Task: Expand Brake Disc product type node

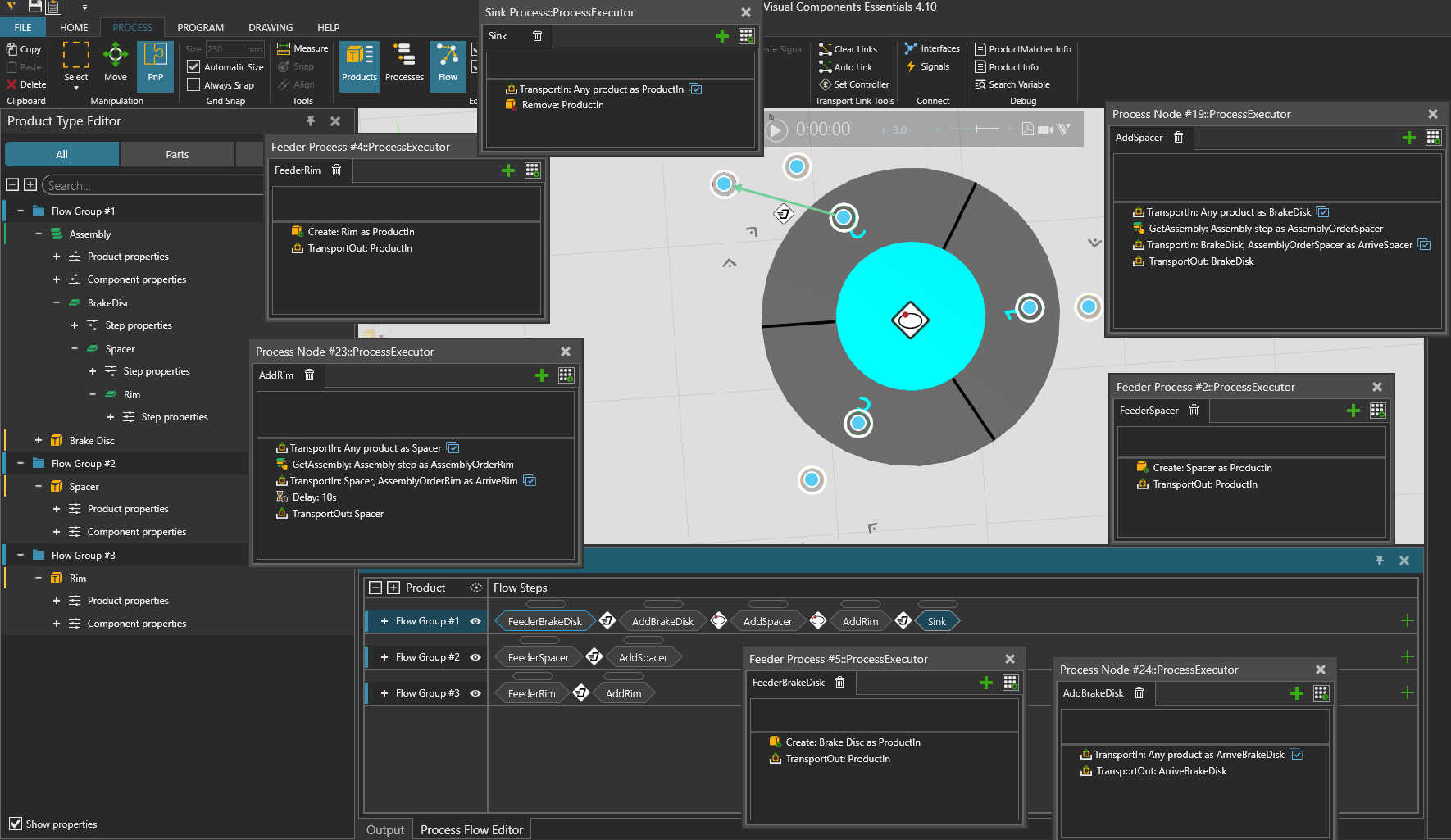Action: coord(39,441)
